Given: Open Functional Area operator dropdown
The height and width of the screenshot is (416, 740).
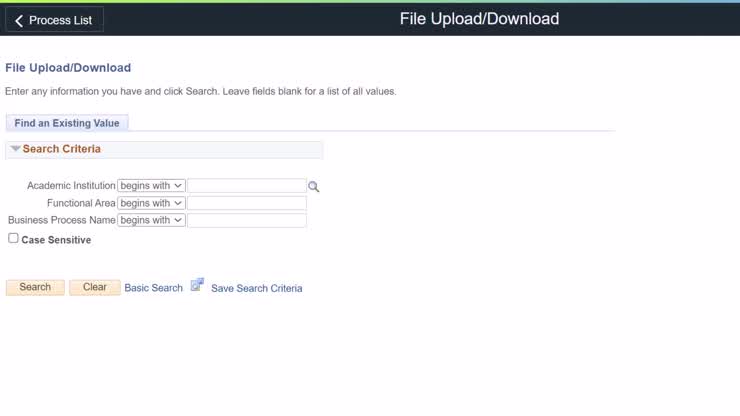Looking at the screenshot, I should click(151, 203).
